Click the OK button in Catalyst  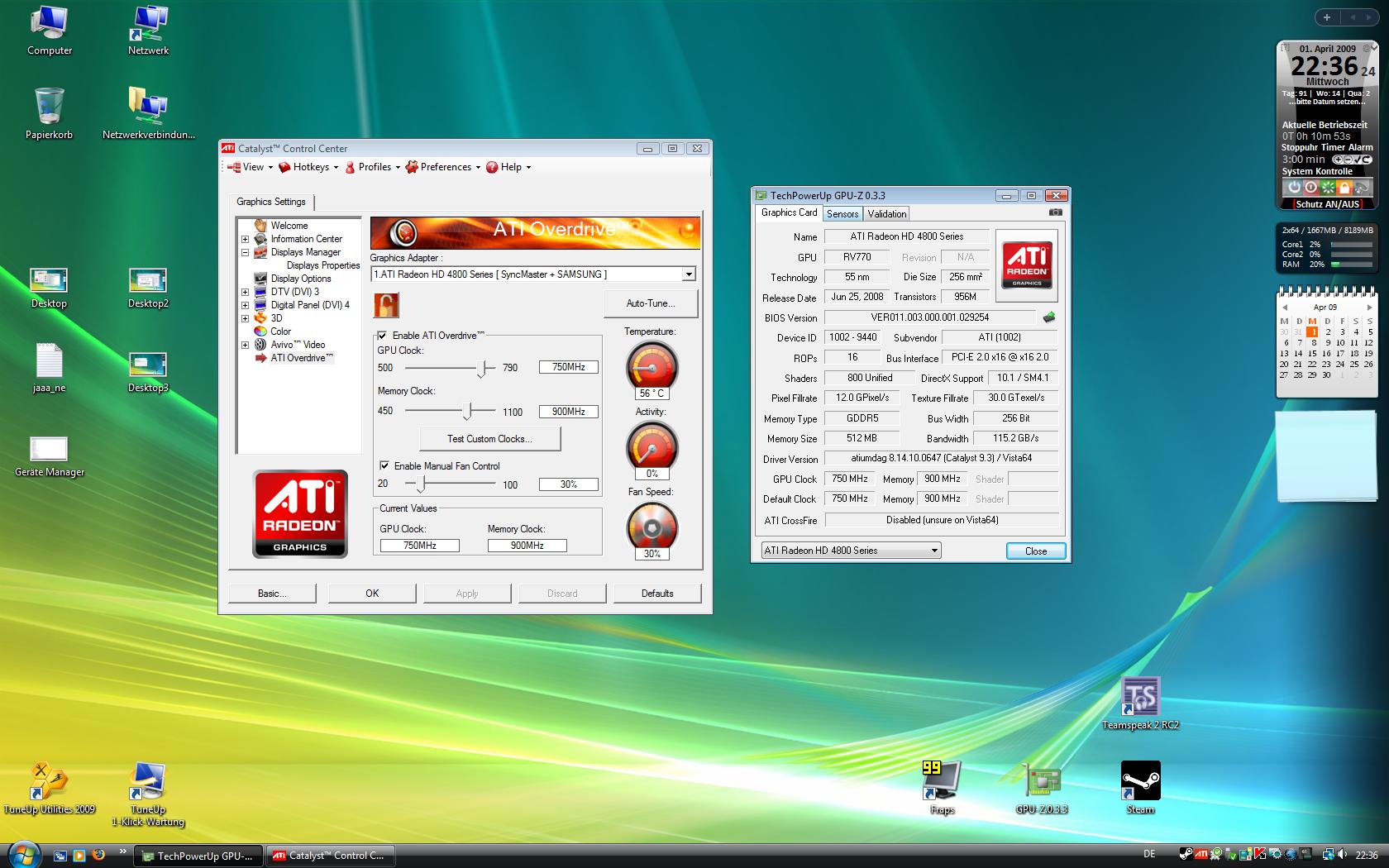pyautogui.click(x=372, y=594)
